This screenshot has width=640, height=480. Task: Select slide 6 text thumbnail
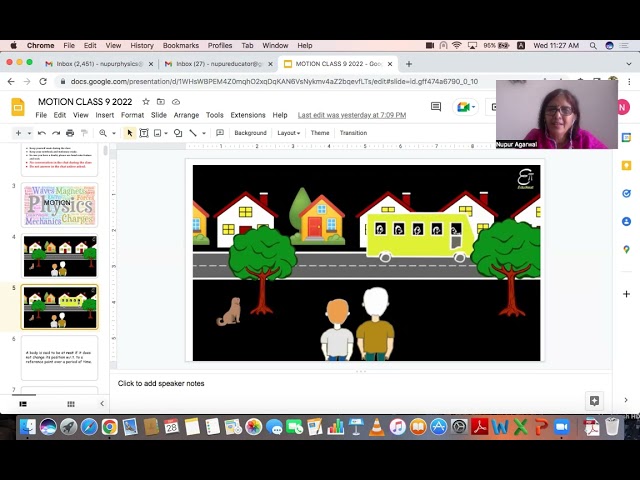tap(60, 358)
